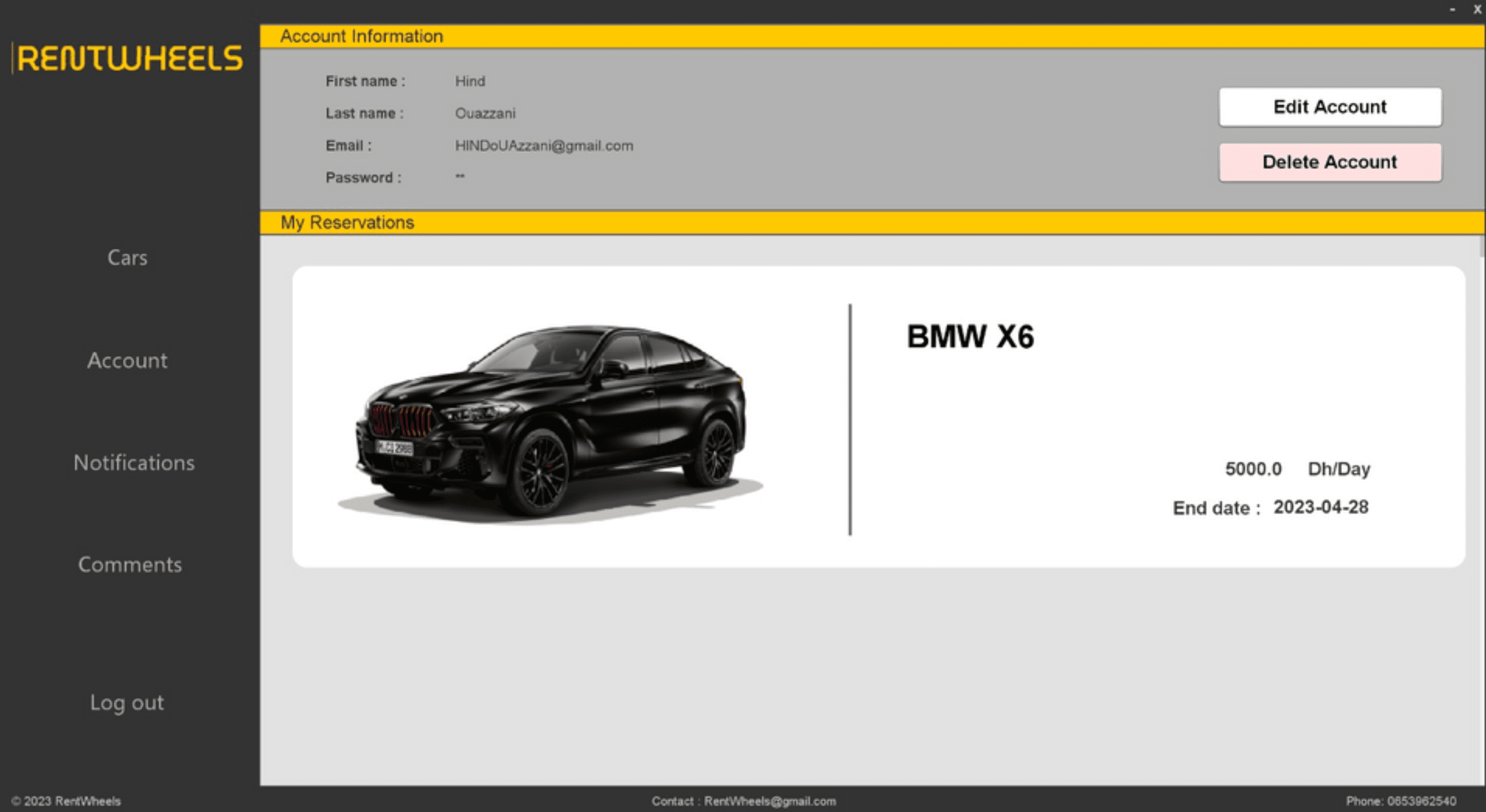
Task: Click the My Reservations header
Action: tap(347, 222)
